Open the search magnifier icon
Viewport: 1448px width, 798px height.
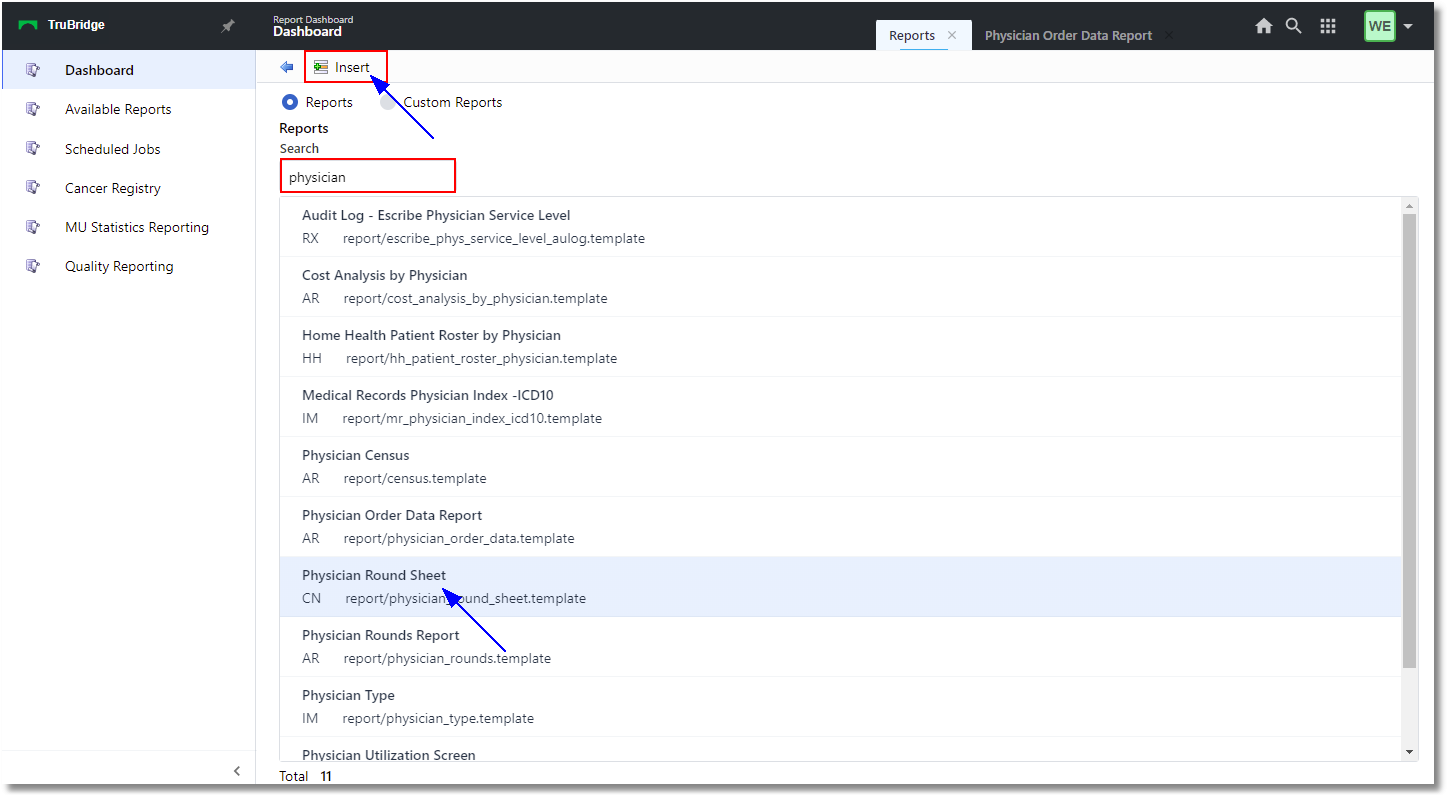click(1294, 26)
